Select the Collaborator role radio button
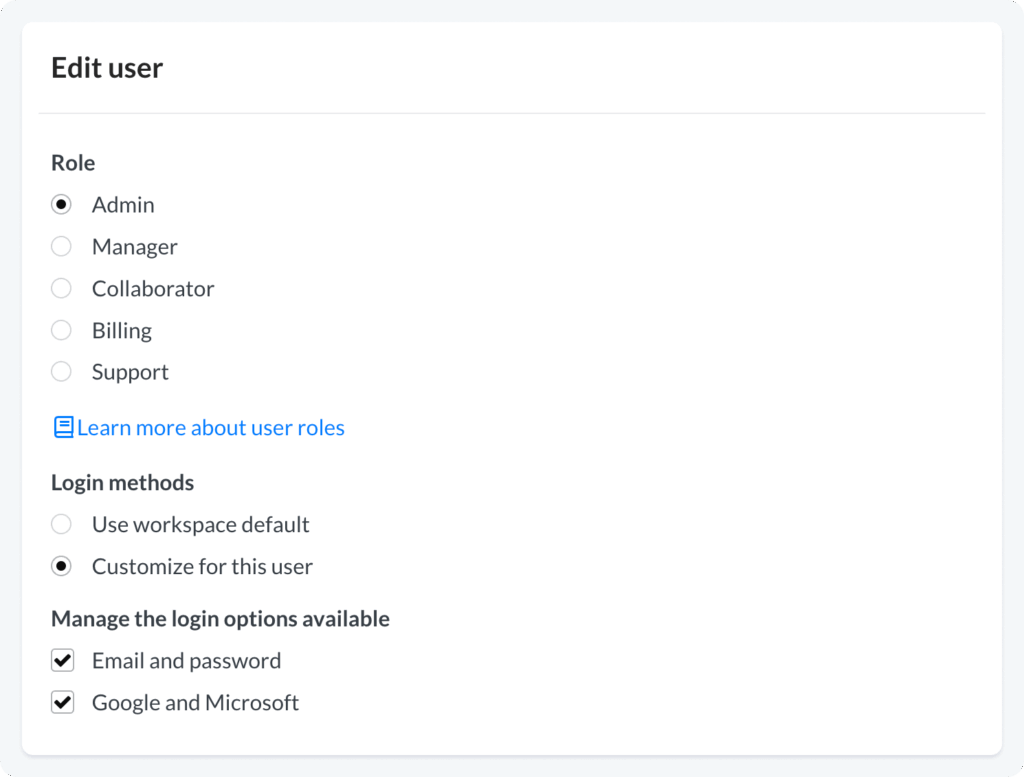 pyautogui.click(x=62, y=289)
